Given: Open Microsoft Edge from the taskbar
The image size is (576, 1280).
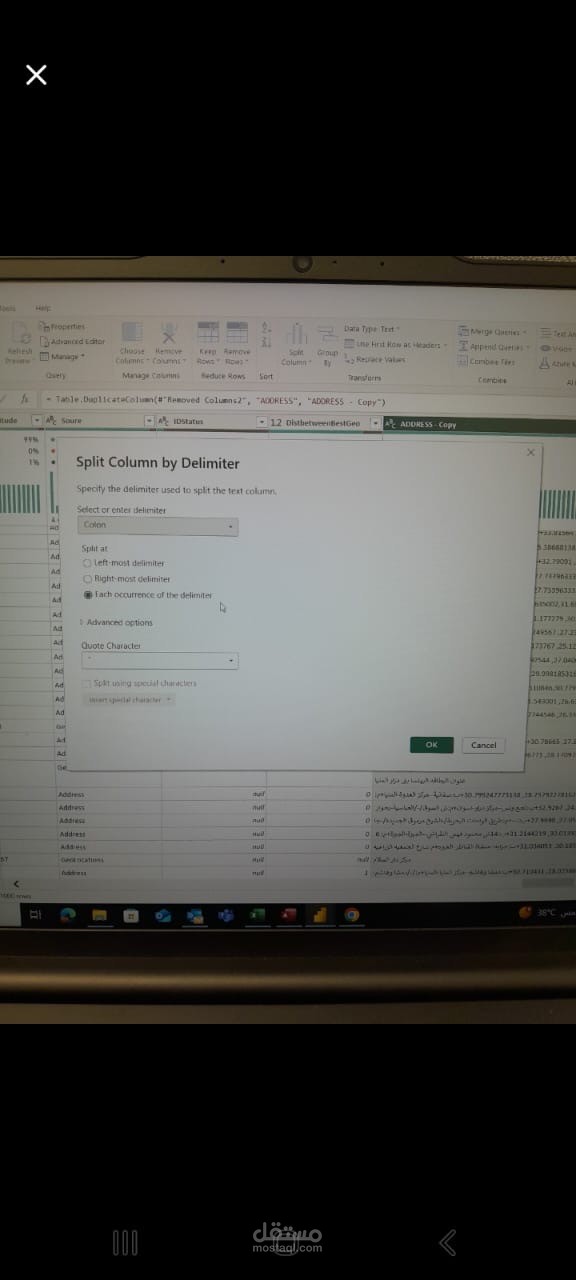Looking at the screenshot, I should (67, 913).
